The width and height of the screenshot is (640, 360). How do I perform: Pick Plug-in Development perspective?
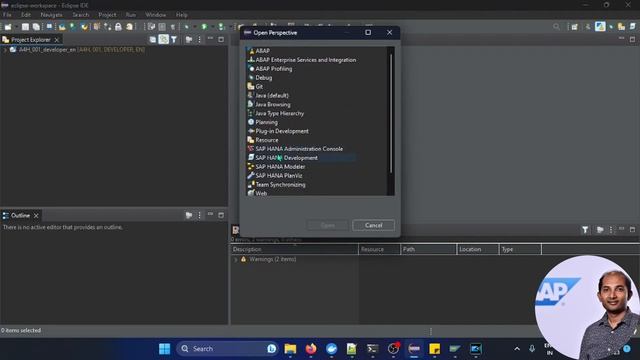(278, 131)
